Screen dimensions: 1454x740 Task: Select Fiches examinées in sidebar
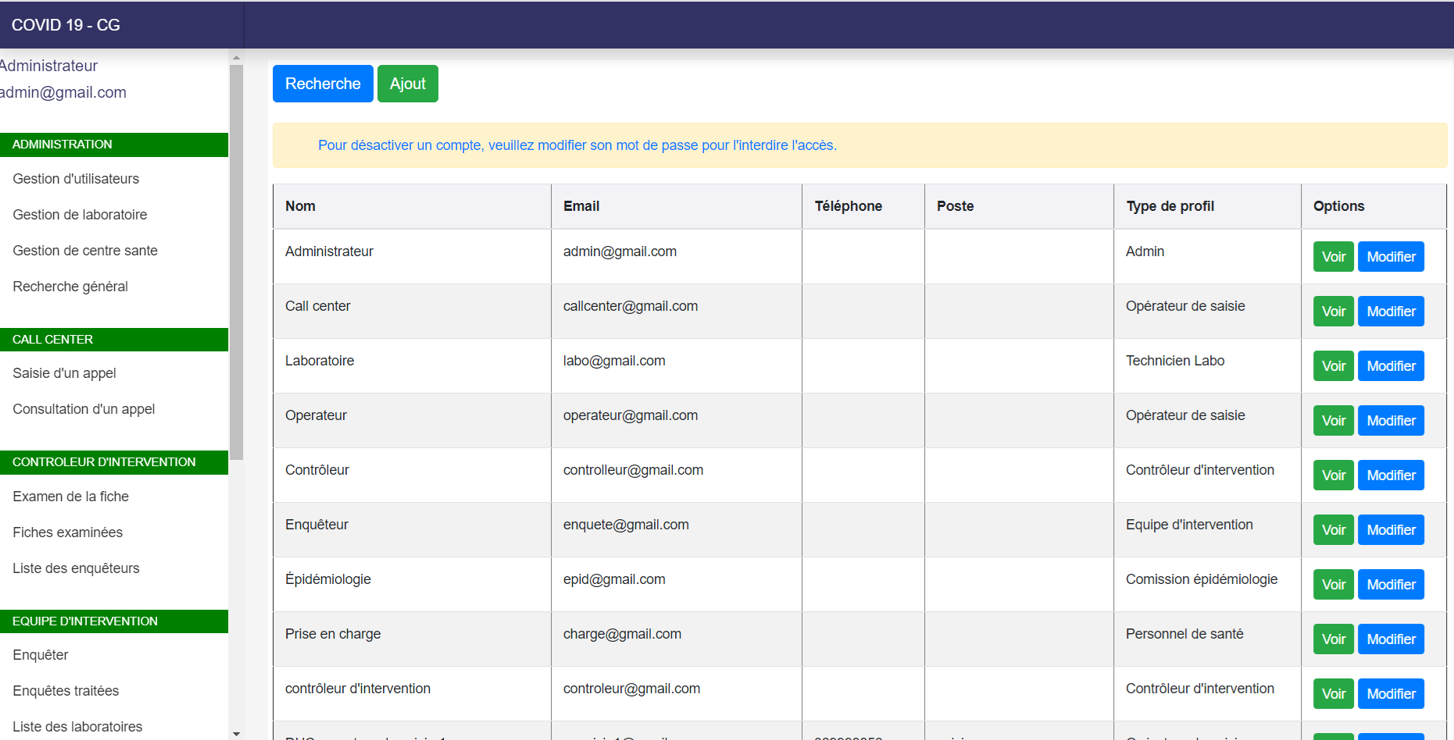[x=68, y=533]
